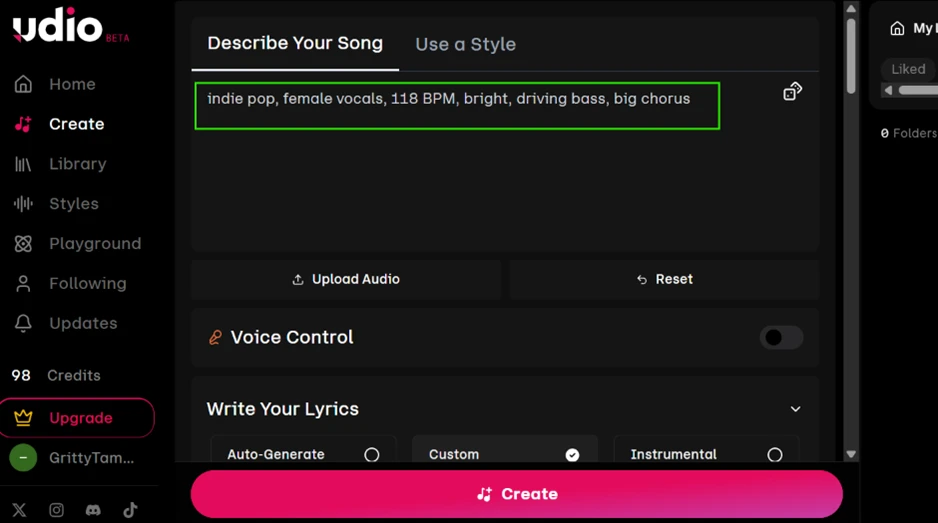Viewport: 938px width, 523px height.
Task: Select the Describe Your Song tab
Action: click(x=295, y=43)
